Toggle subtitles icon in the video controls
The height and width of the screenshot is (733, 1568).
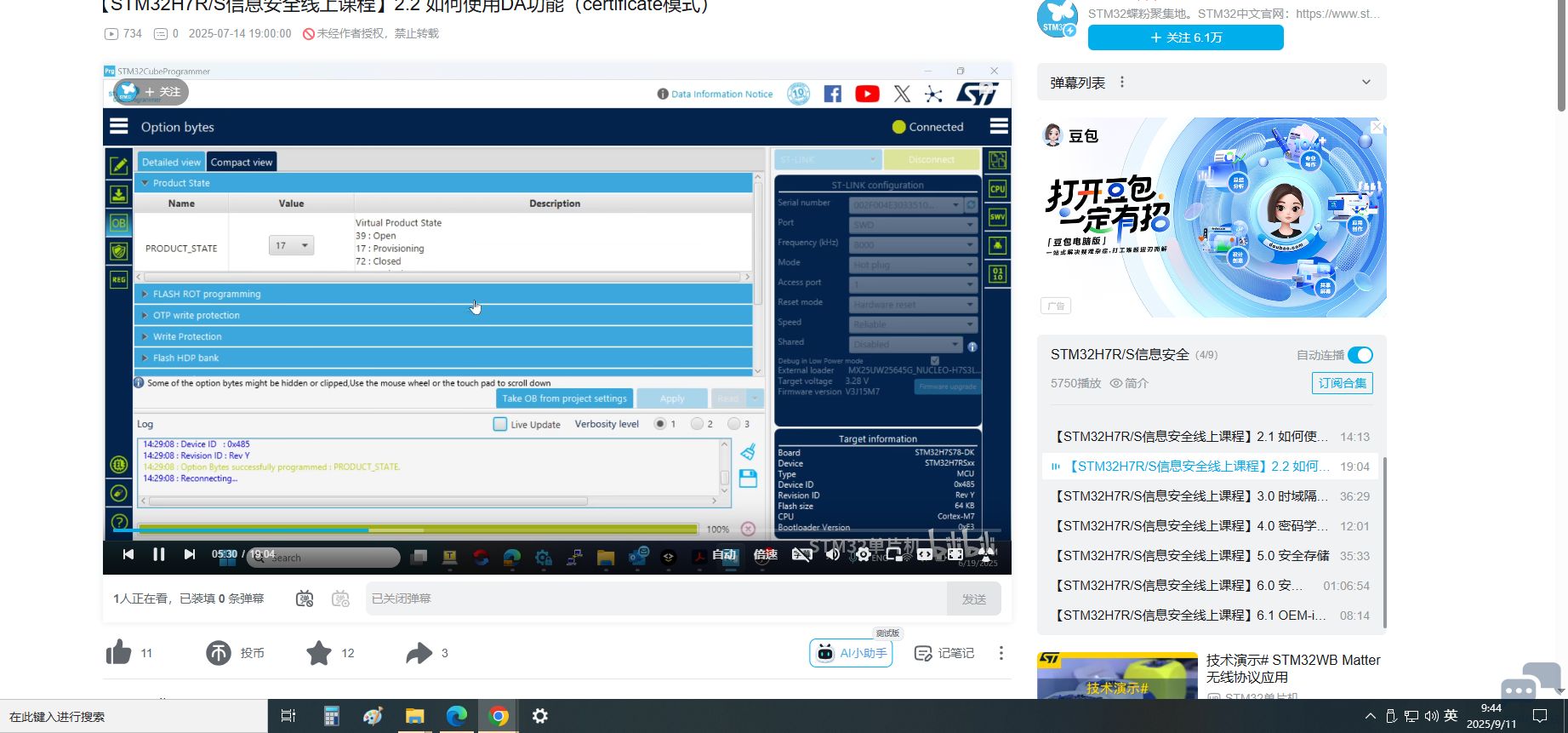click(x=801, y=554)
